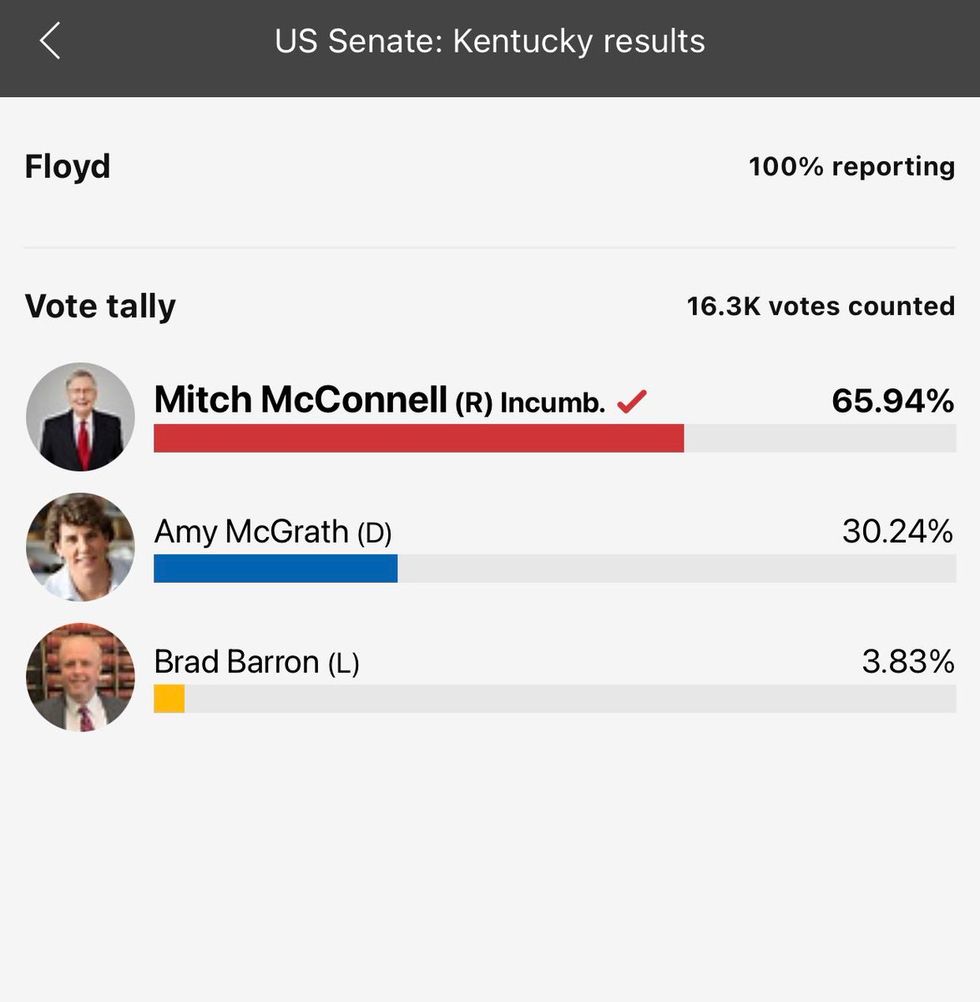Click the red winner checkmark

(632, 401)
